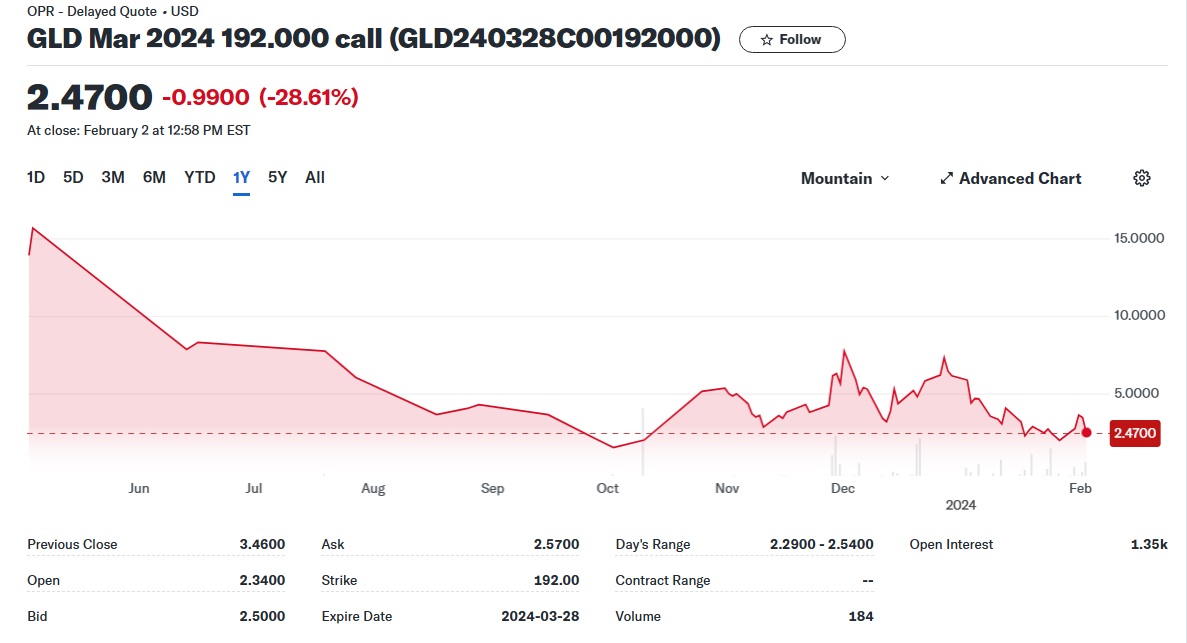Switch to the 6M time range

(x=154, y=177)
